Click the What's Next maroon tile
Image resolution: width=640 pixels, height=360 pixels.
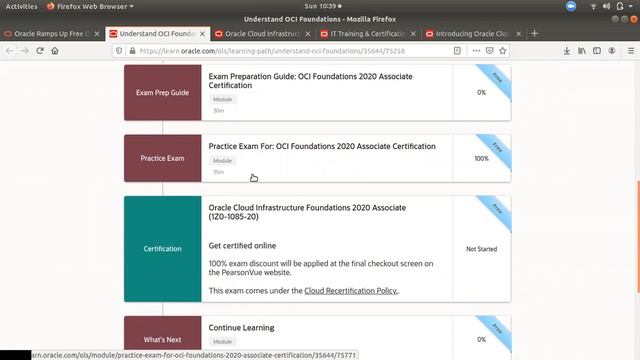162,334
